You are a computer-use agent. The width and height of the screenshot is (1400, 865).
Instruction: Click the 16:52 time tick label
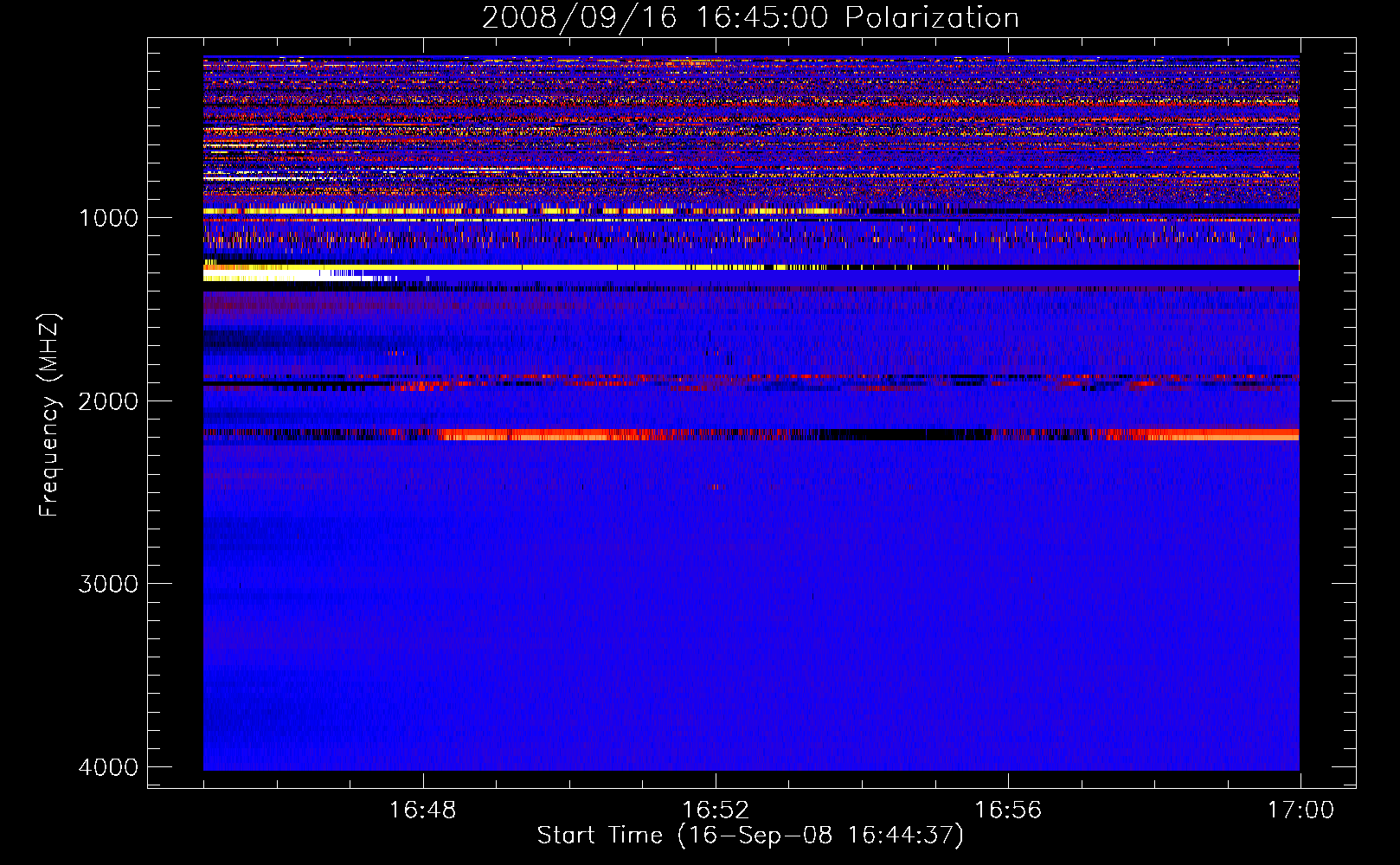point(716,811)
